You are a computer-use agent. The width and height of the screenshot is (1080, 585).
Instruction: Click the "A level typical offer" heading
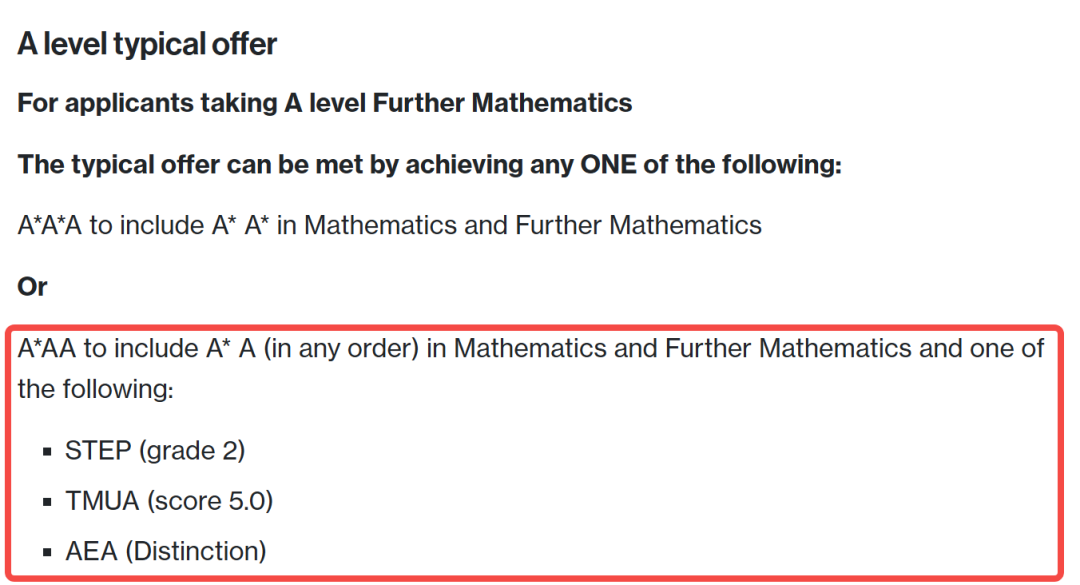pyautogui.click(x=147, y=44)
